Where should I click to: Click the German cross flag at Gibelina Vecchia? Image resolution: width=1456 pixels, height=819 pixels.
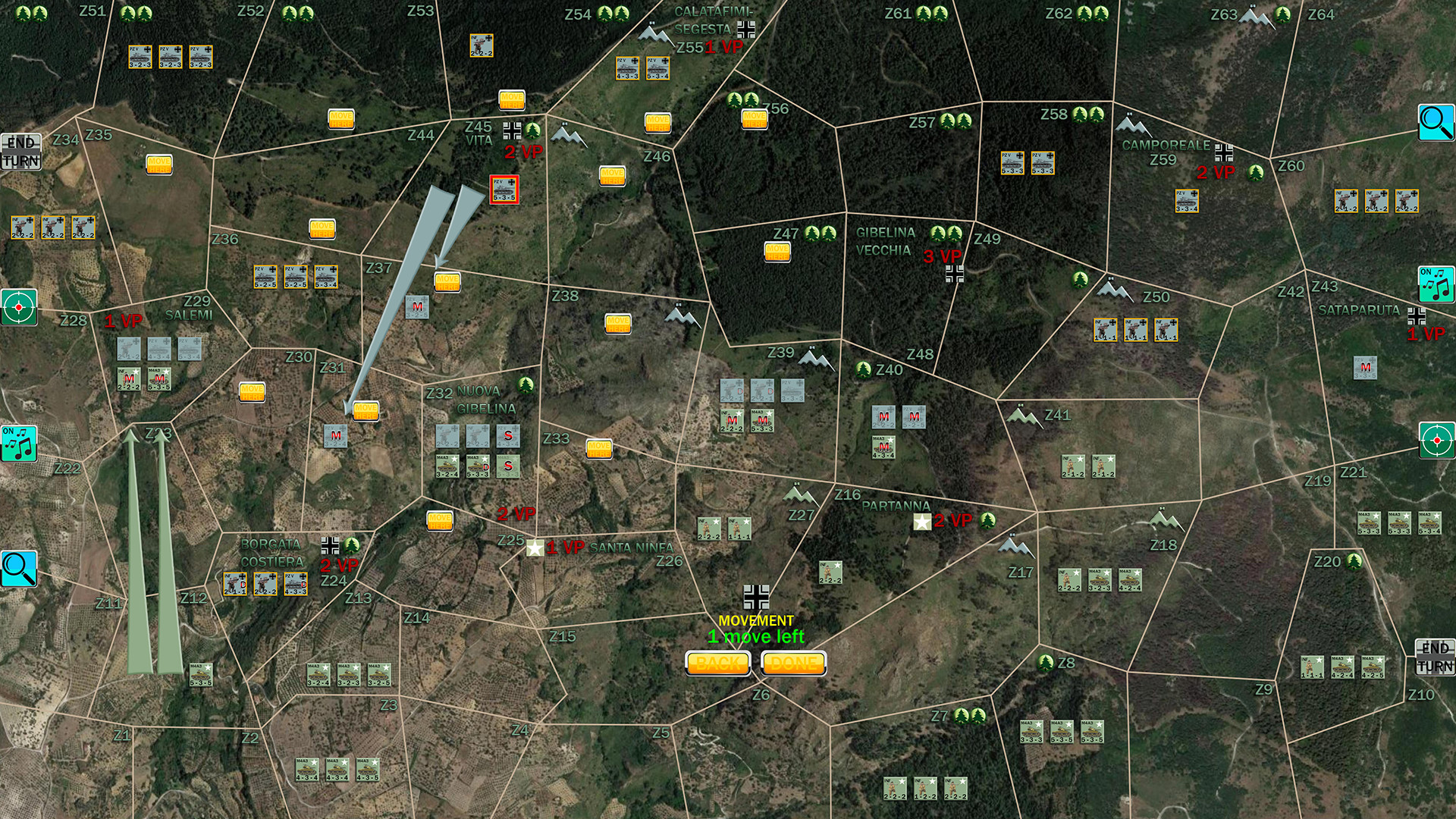[955, 274]
